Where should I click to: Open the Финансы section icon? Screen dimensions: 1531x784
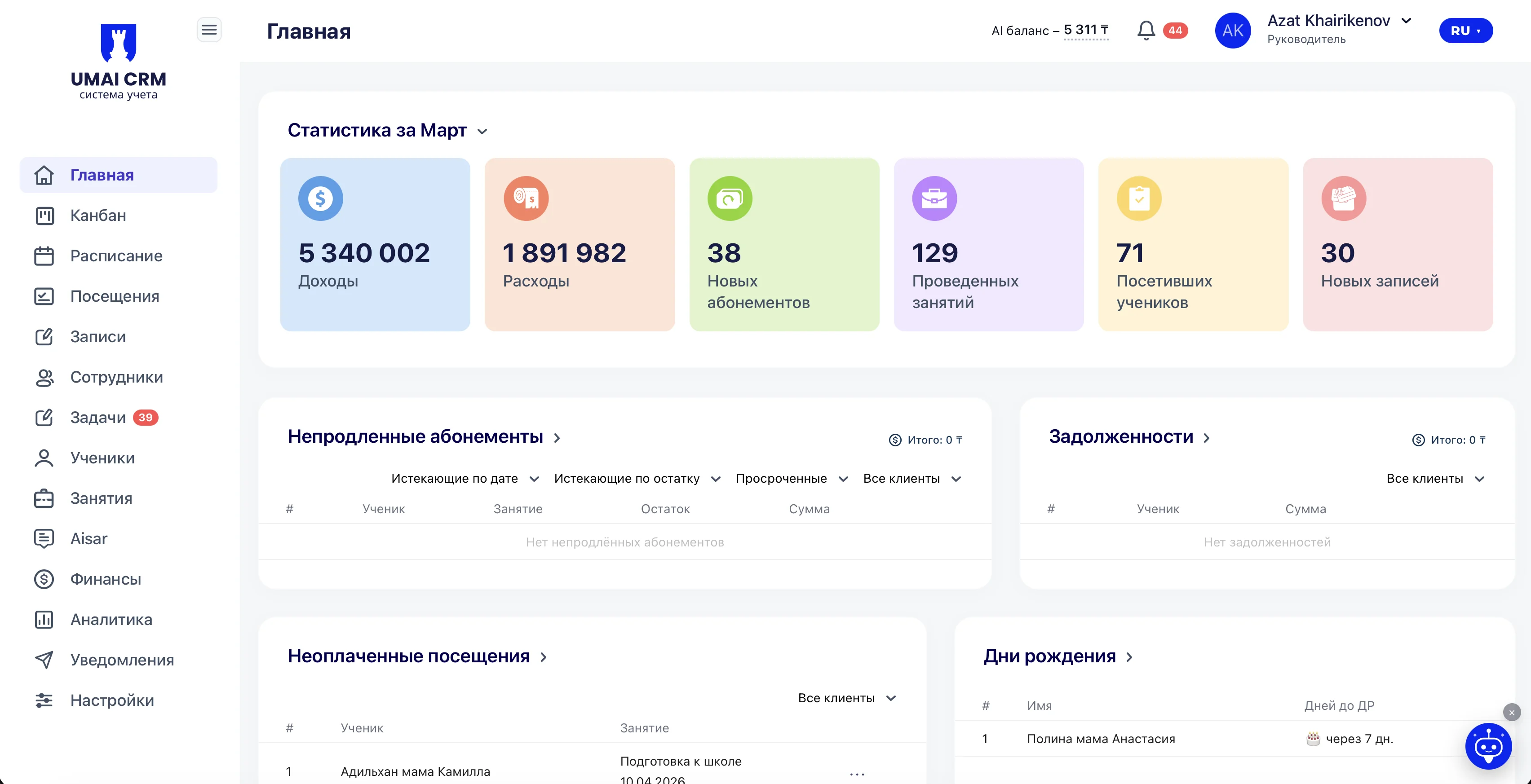[x=44, y=579]
